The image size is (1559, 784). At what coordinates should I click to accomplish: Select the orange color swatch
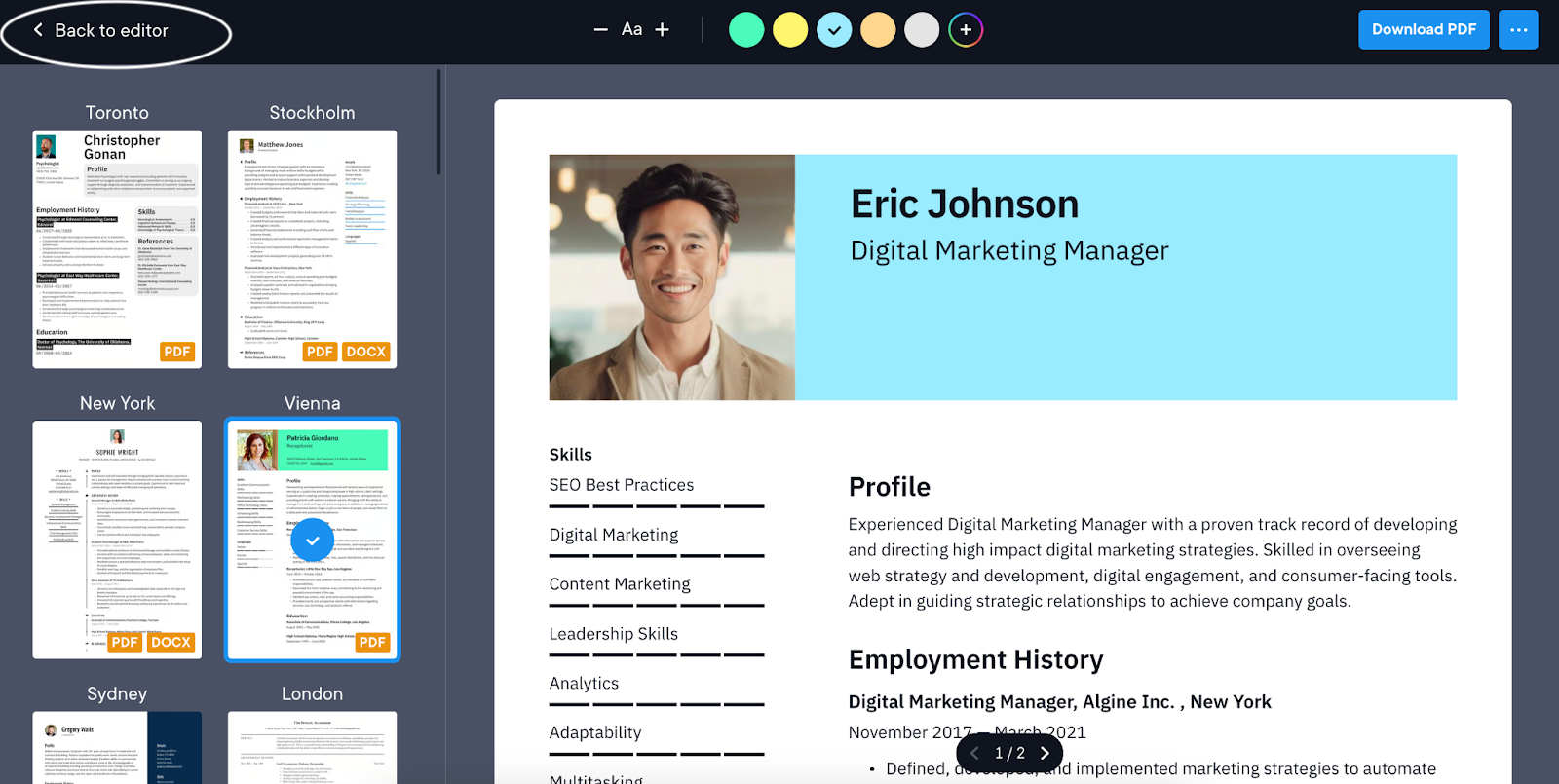(x=878, y=30)
